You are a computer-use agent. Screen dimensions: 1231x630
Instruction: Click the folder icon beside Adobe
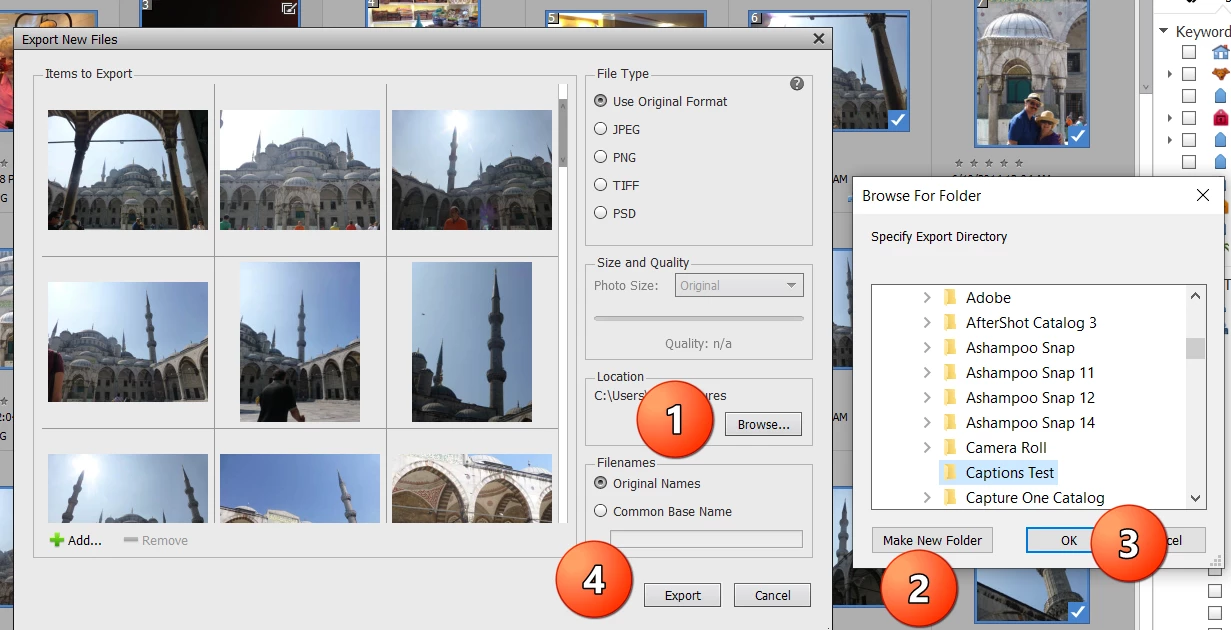tap(951, 297)
